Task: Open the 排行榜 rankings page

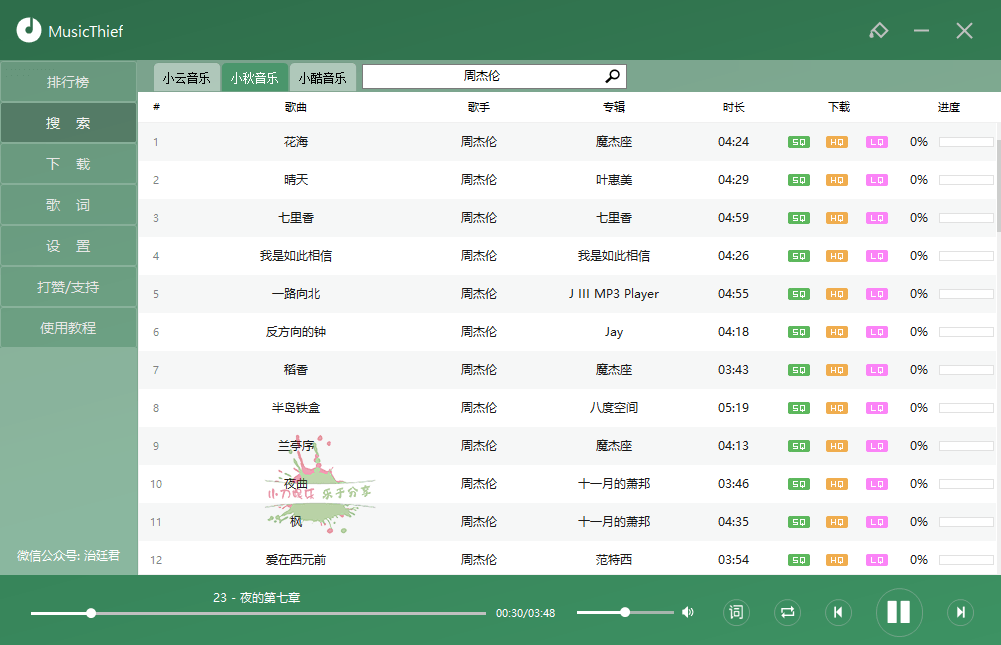Action: [x=68, y=82]
